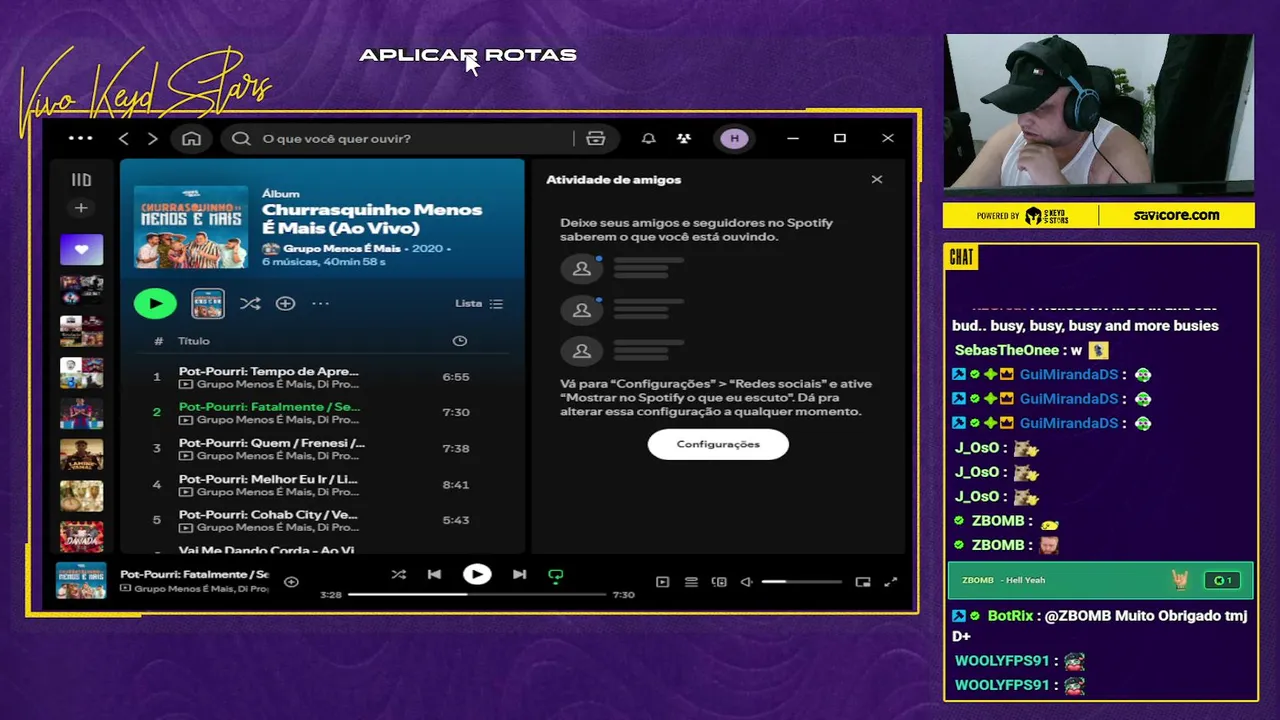This screenshot has height=720, width=1280.
Task: Open more options for the album
Action: [320, 303]
